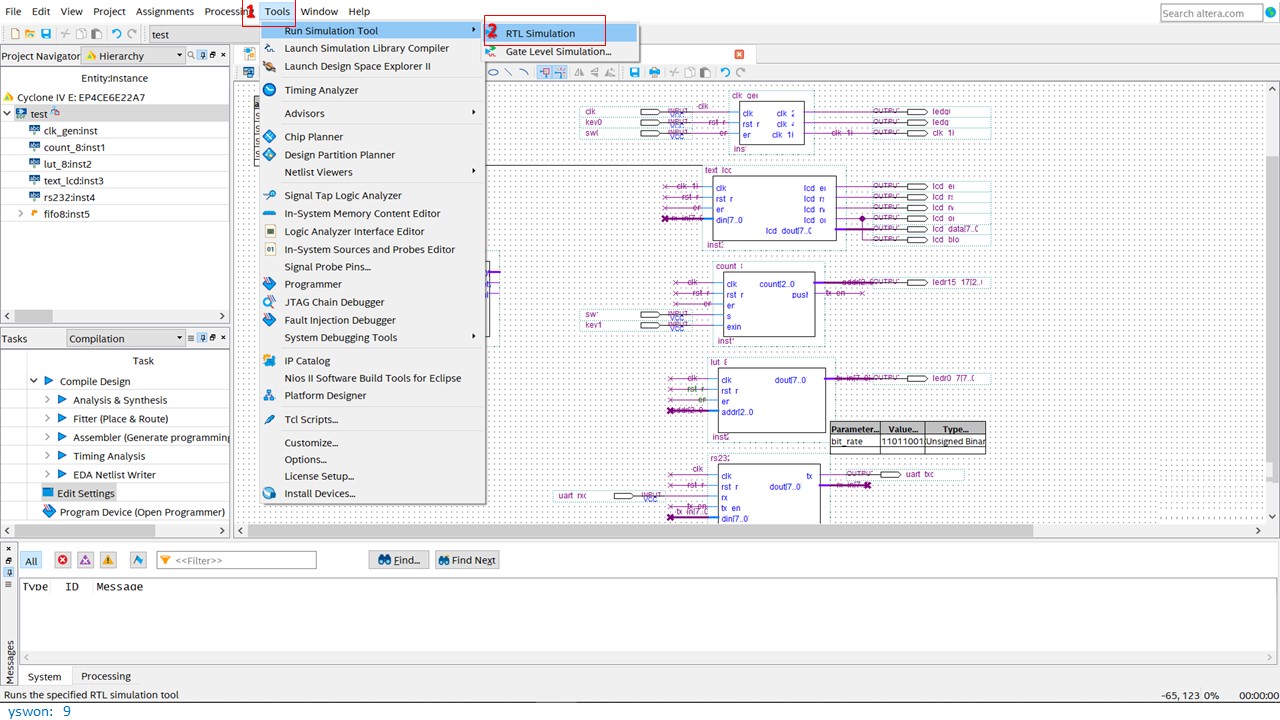
Task: Expand the Fitter (Place & Route) task
Action: pos(47,418)
